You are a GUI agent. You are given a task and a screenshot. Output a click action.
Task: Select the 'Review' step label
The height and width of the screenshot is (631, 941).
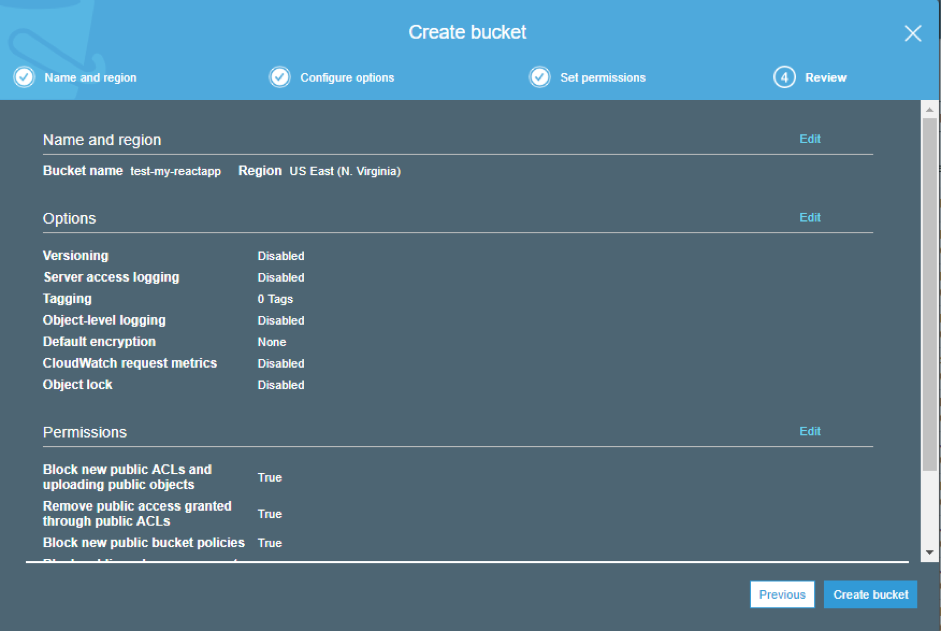[825, 78]
